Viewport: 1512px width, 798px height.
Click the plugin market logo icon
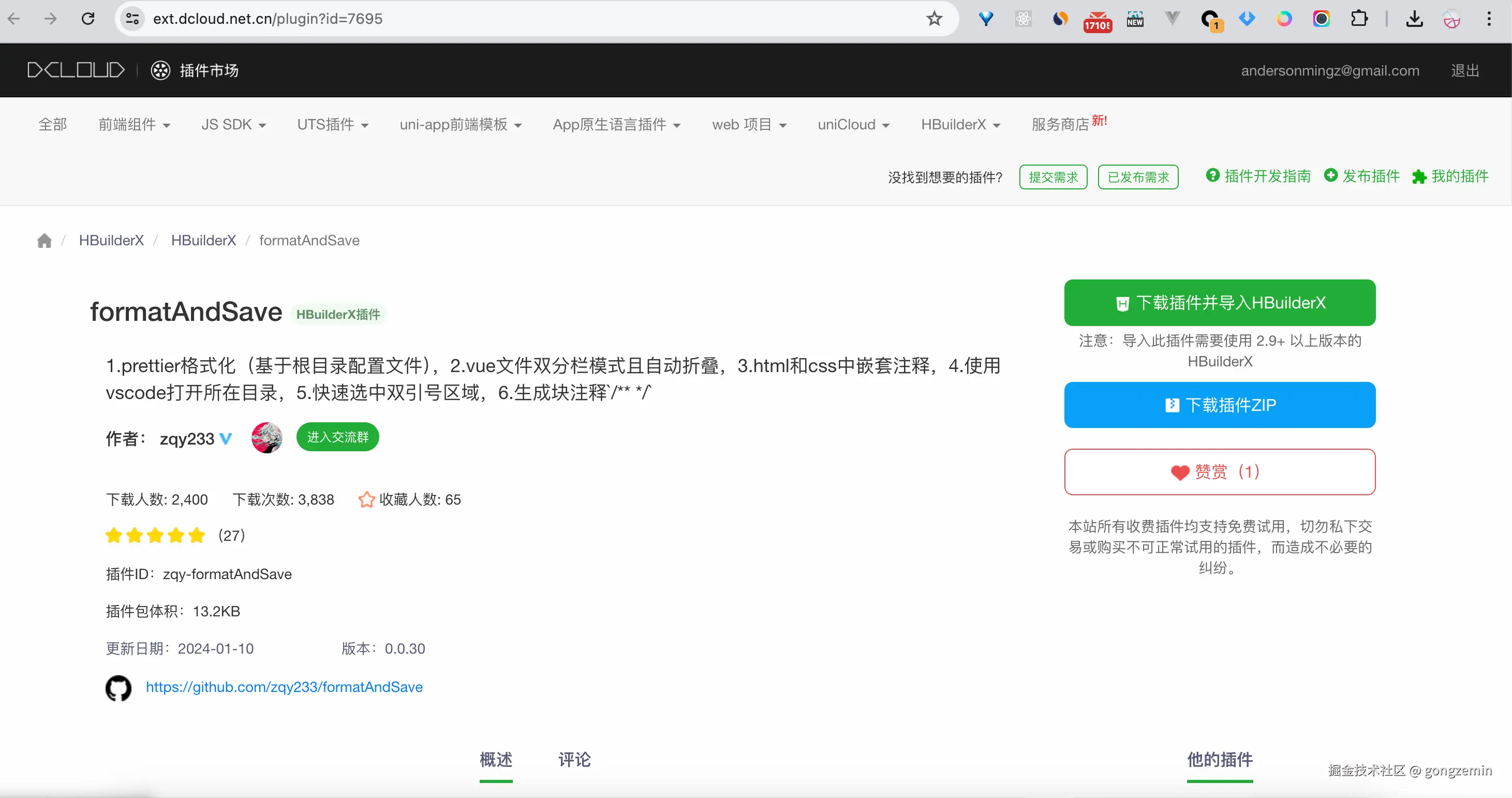[x=160, y=70]
